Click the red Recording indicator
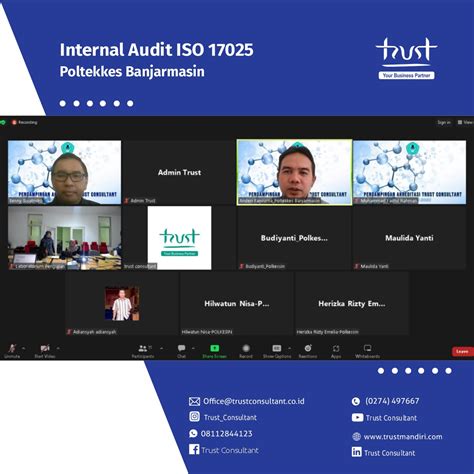 [x=25, y=122]
